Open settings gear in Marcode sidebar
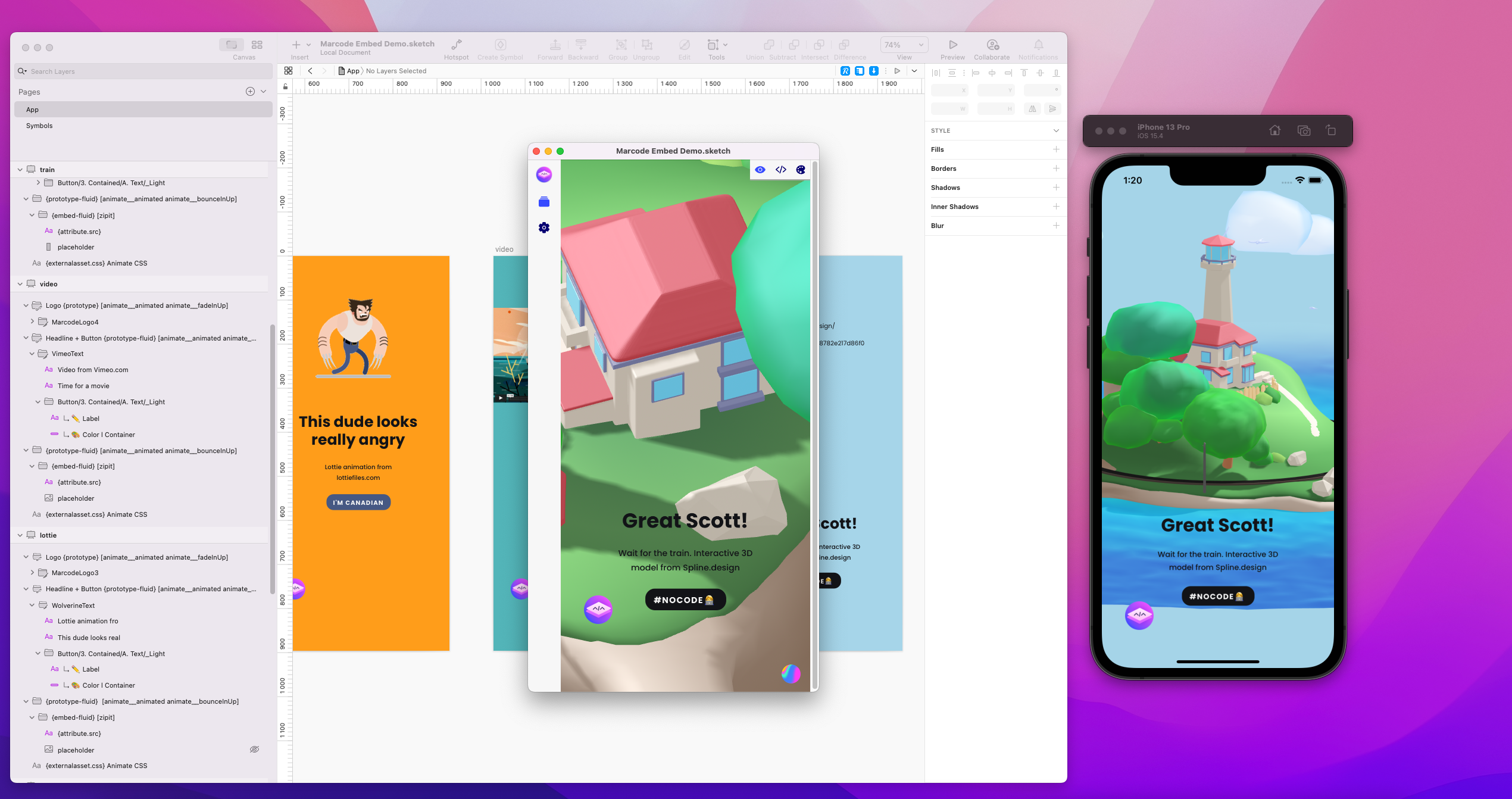The height and width of the screenshot is (799, 1512). pos(543,227)
